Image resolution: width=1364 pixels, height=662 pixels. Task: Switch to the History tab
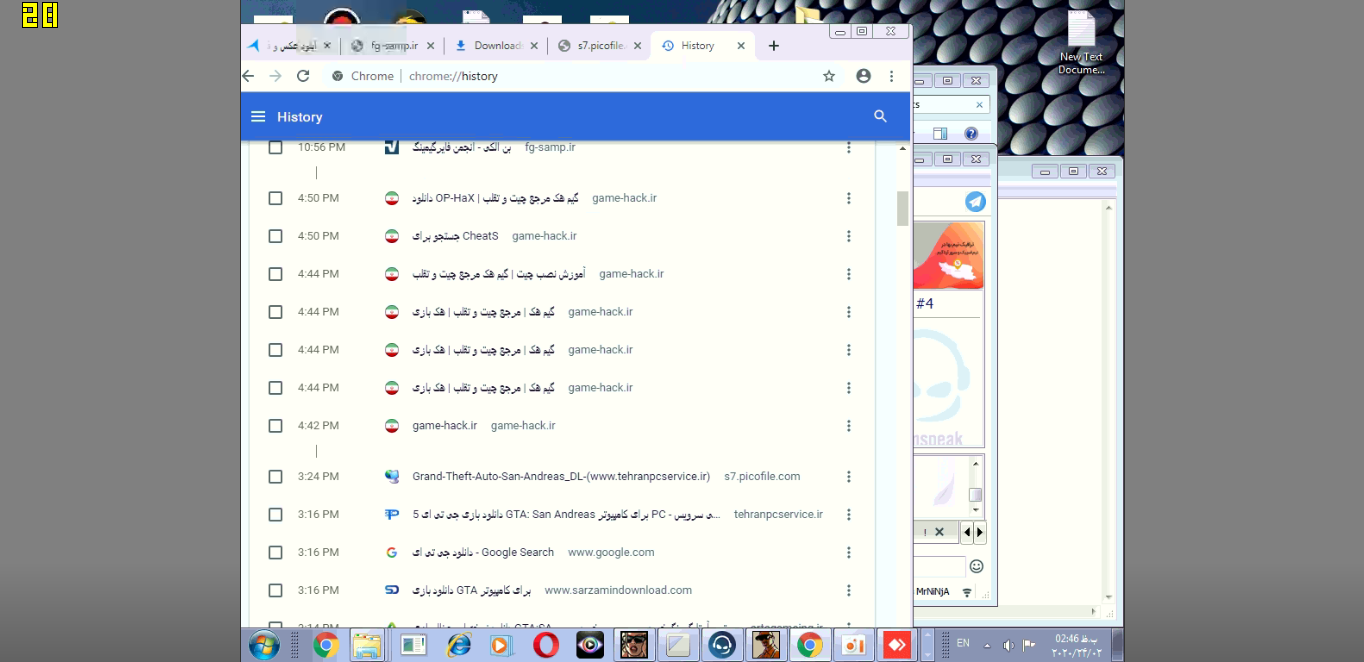click(x=703, y=46)
